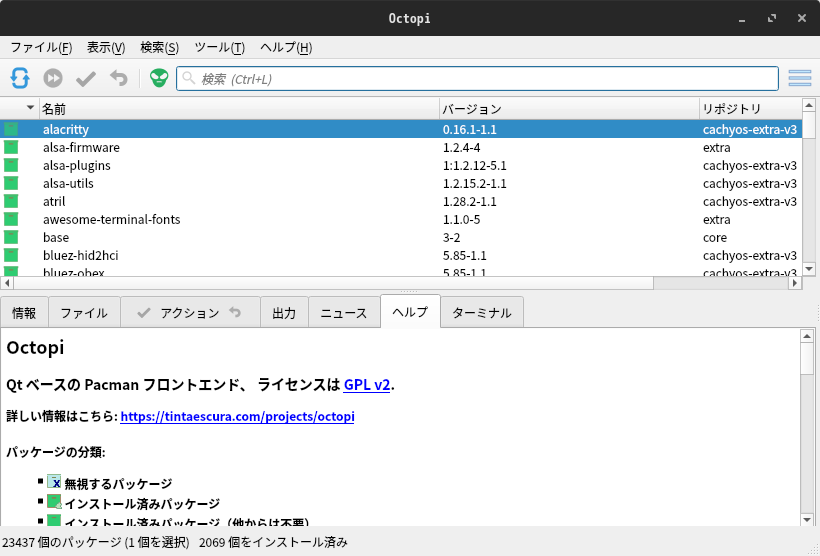Click version cell 1:1.2.12-5.1
820x556 pixels.
tap(475, 165)
